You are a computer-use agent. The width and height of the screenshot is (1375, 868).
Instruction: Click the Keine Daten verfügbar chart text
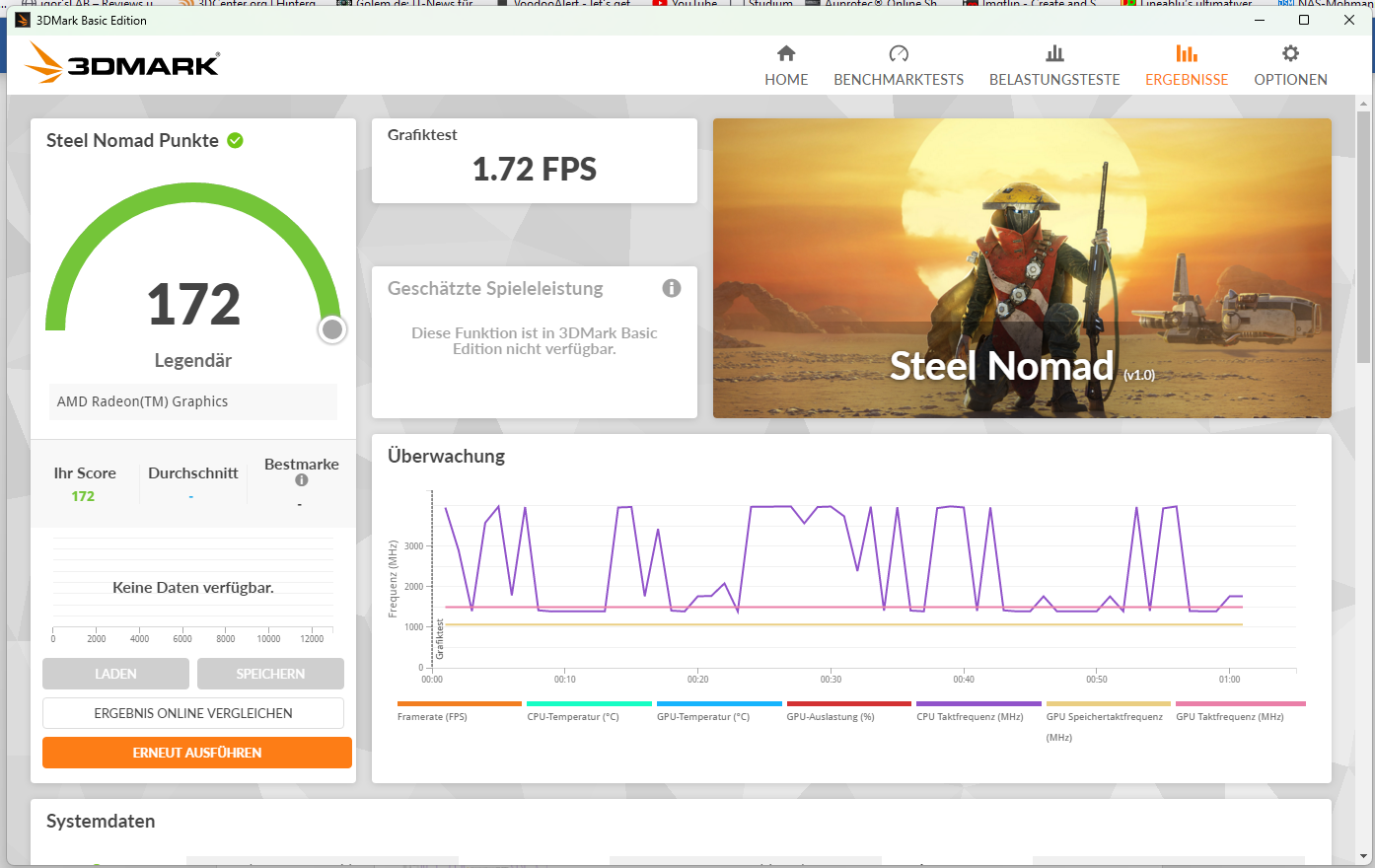pos(193,587)
